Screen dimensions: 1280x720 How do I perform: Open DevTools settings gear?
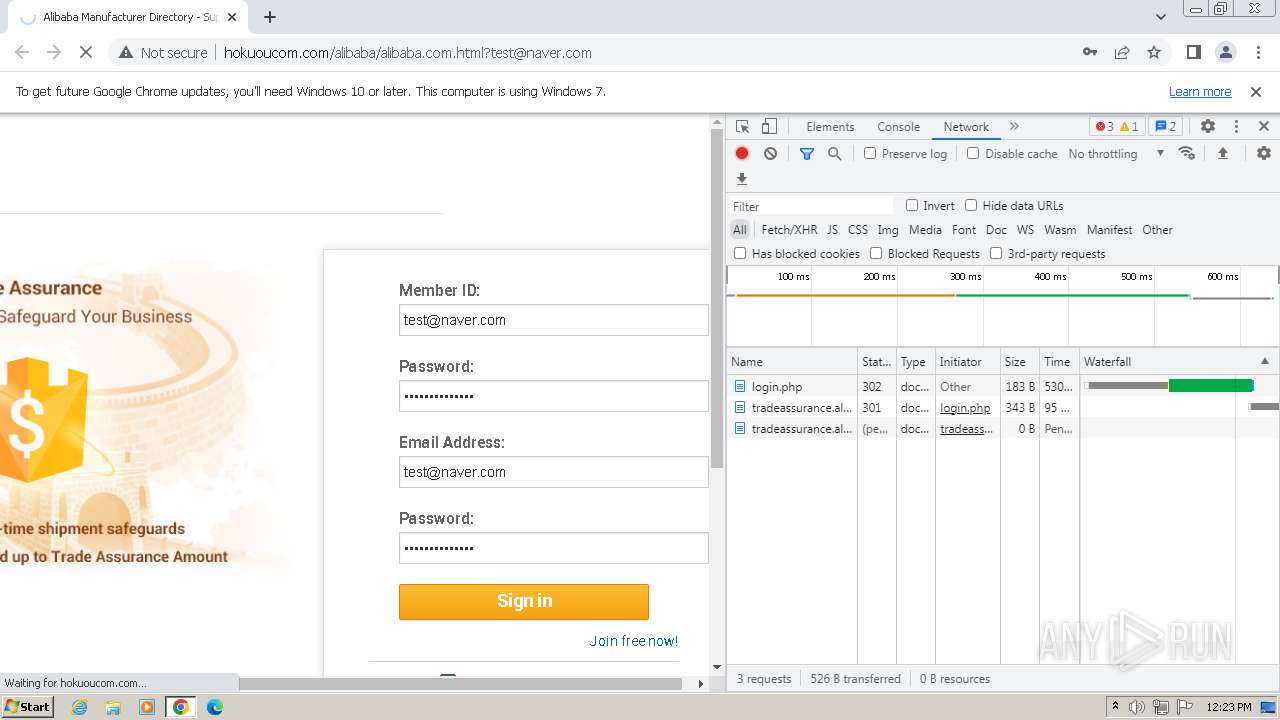click(1208, 127)
